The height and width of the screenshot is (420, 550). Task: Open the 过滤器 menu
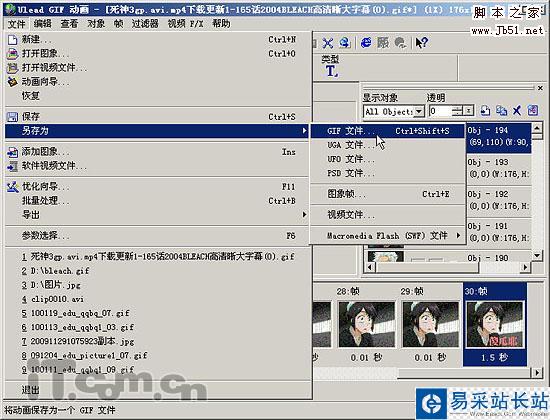tap(145, 24)
